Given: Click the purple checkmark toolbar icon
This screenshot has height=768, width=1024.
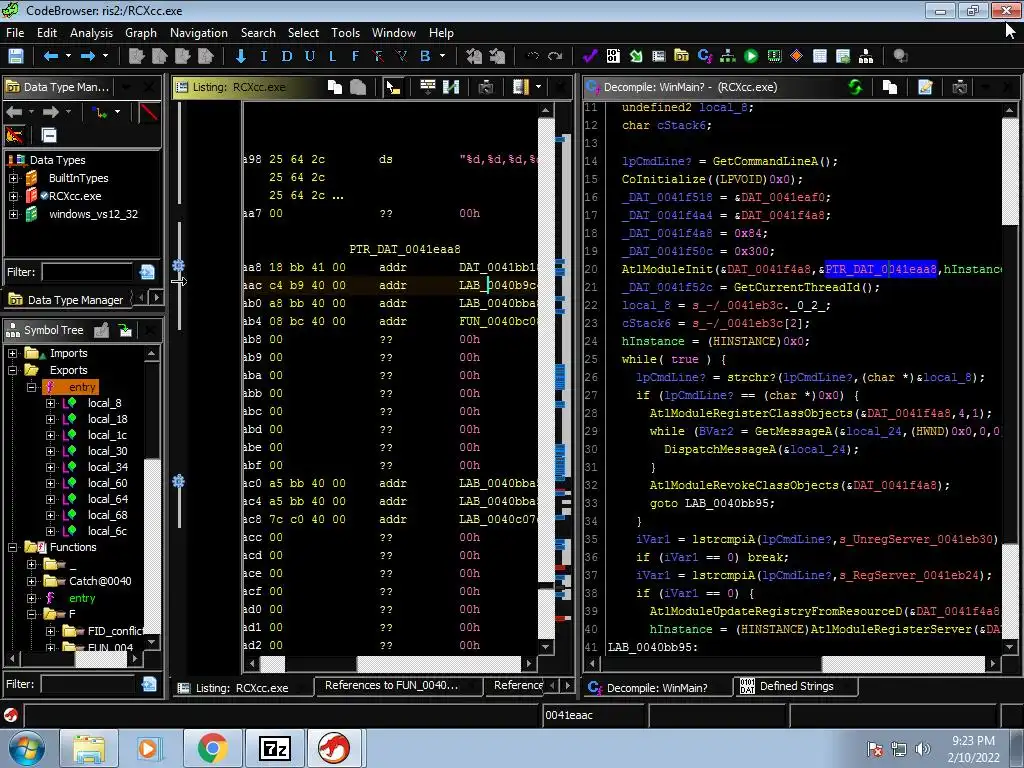Looking at the screenshot, I should pyautogui.click(x=590, y=56).
